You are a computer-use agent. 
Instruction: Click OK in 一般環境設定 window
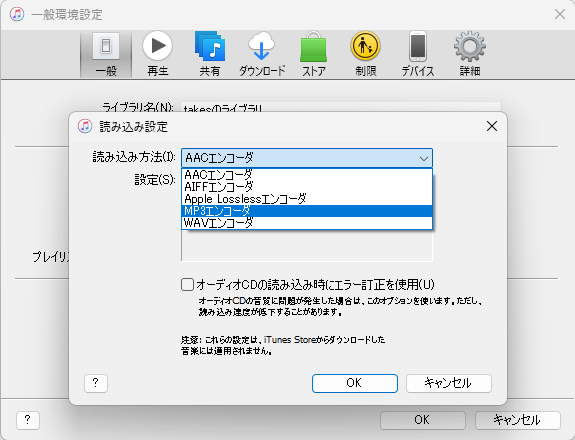(x=422, y=420)
